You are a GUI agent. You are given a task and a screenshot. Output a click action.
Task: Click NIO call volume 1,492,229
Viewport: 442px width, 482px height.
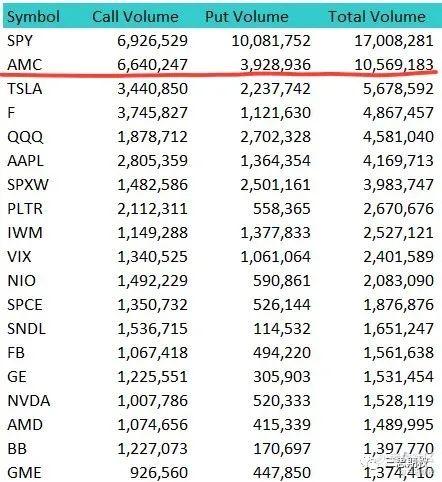152,281
